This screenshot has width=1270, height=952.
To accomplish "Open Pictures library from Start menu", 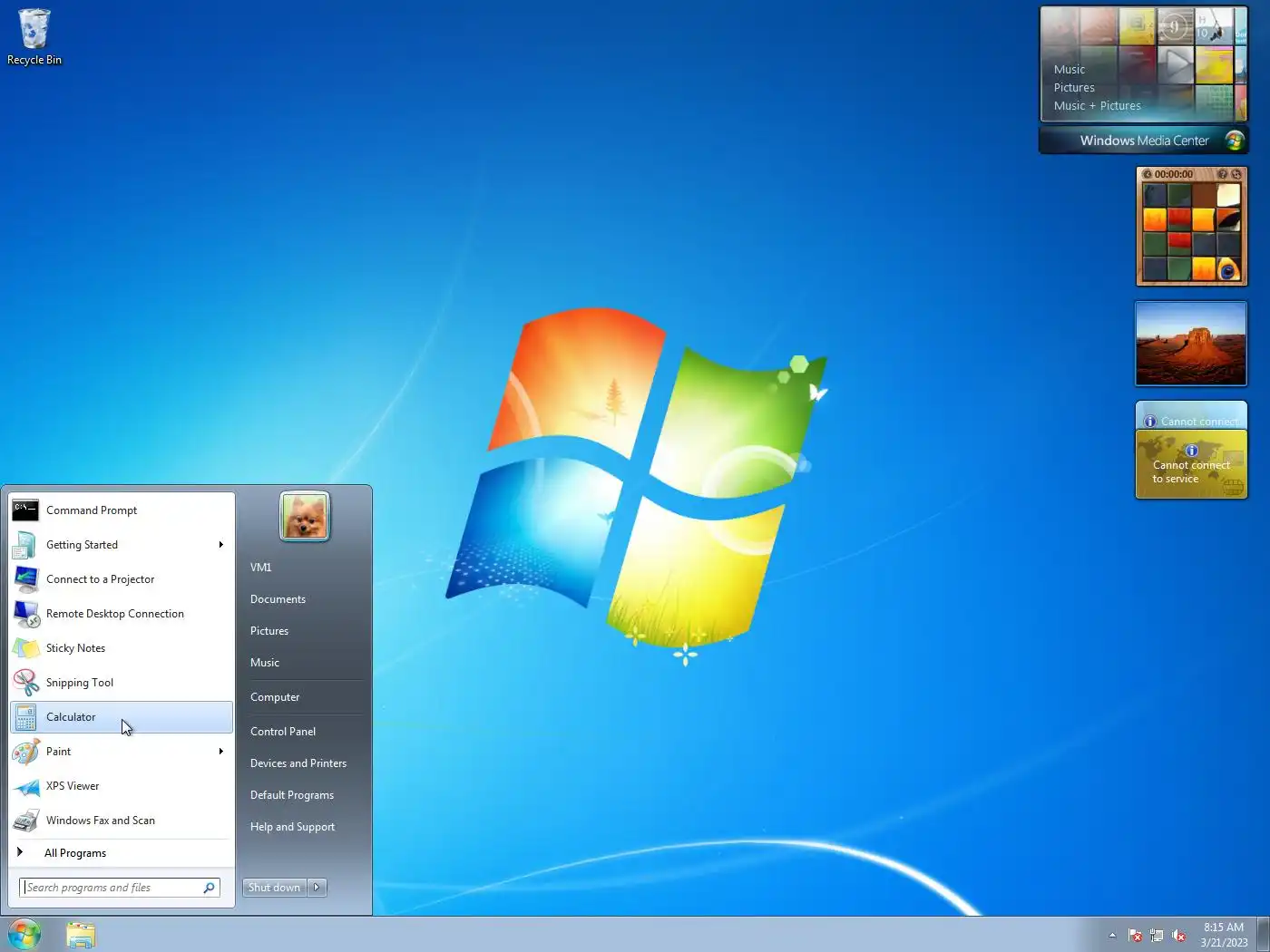I will [304, 631].
